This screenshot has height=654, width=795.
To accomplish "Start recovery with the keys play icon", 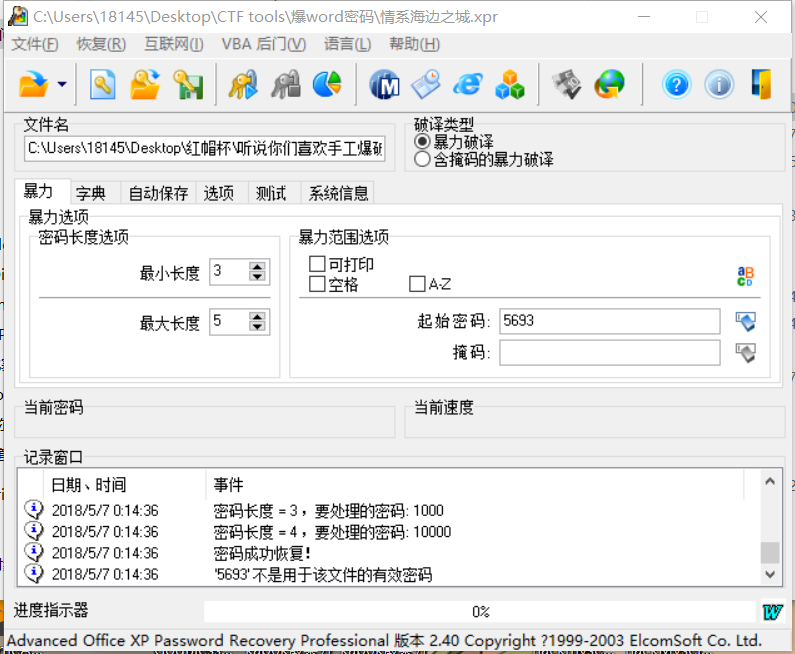I will click(243, 84).
